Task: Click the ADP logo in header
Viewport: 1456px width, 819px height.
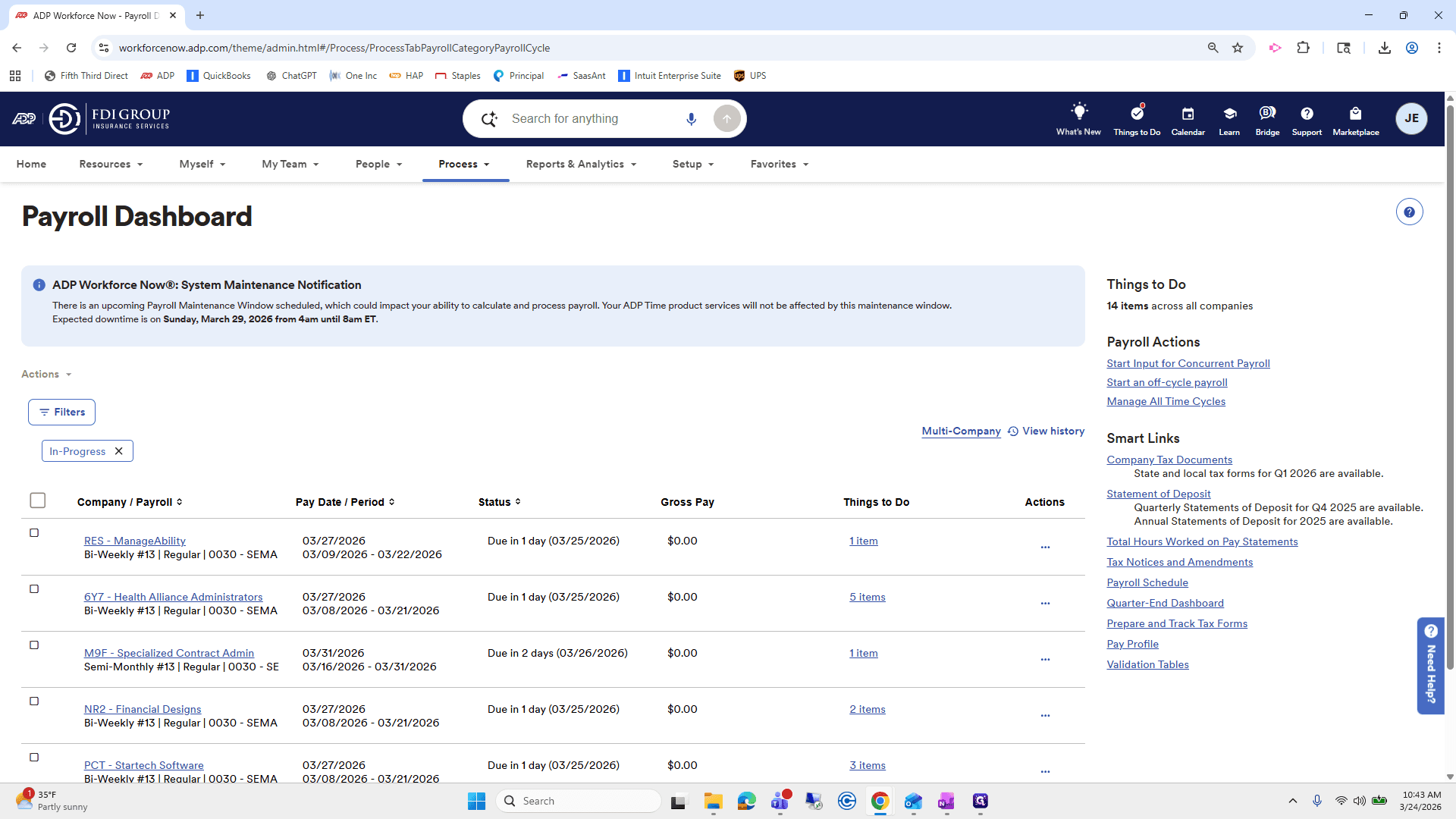Action: (24, 118)
